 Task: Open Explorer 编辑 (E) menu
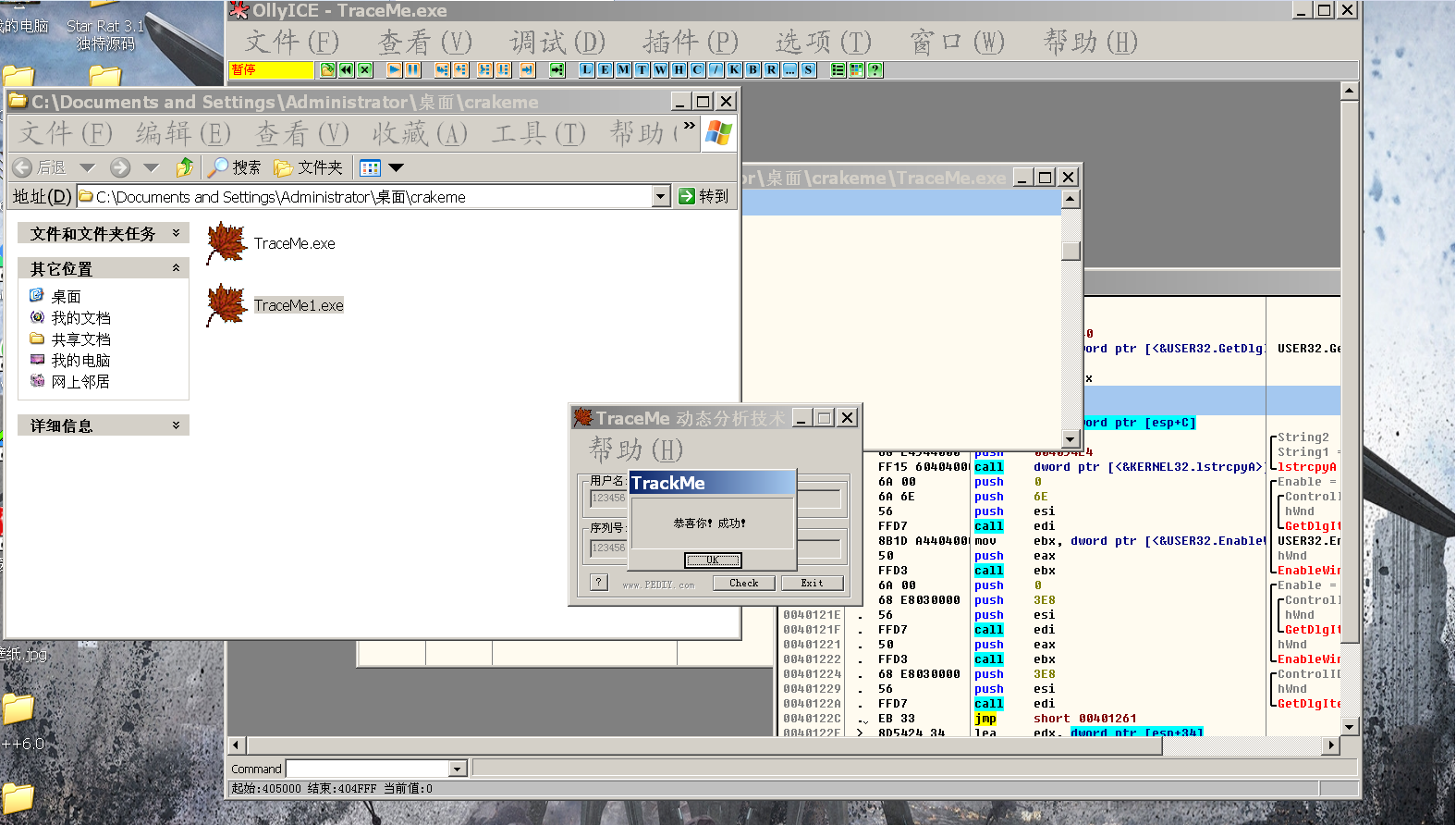pyautogui.click(x=183, y=134)
